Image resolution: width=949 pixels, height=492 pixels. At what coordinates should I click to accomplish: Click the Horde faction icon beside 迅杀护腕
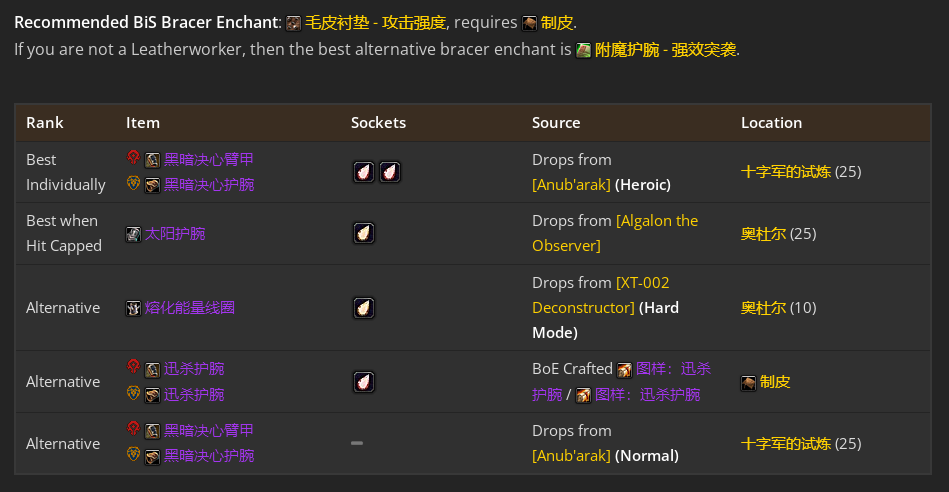133,367
